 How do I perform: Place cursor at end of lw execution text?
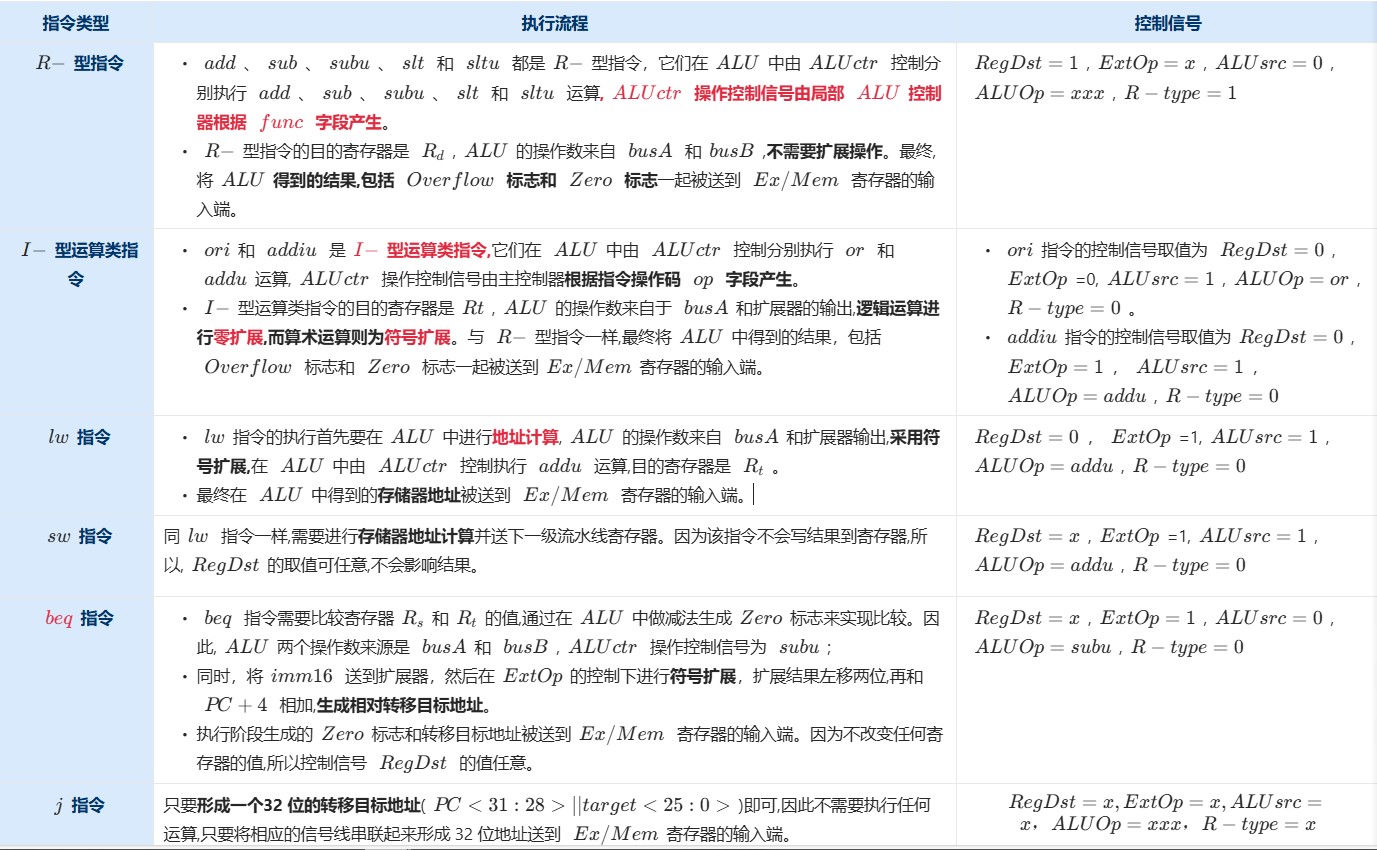tap(752, 495)
